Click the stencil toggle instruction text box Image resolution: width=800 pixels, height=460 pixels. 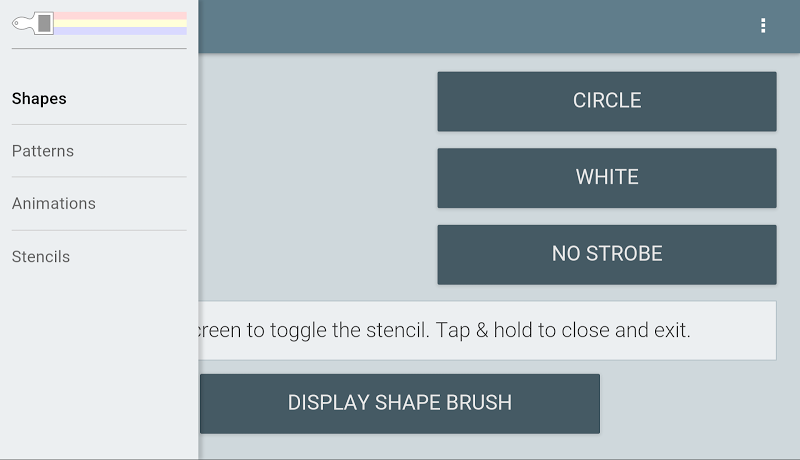tap(487, 330)
